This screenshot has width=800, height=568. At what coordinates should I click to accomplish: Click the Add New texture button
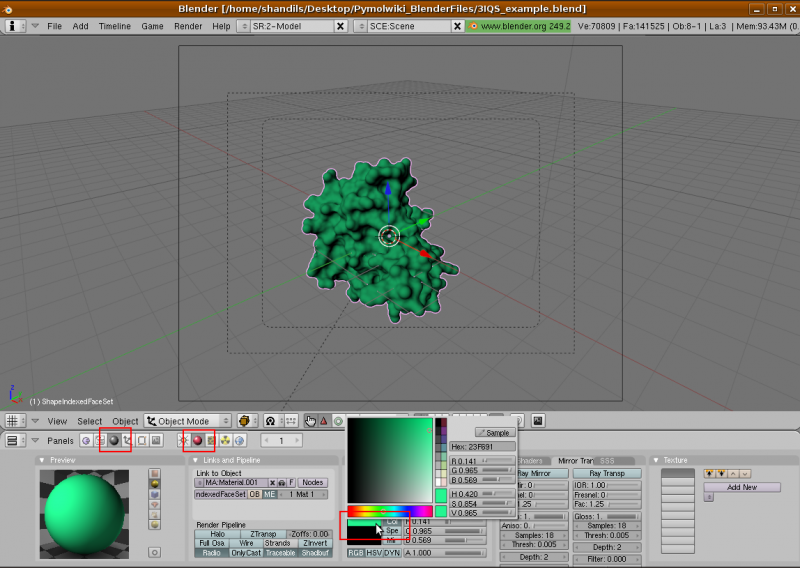coord(741,487)
